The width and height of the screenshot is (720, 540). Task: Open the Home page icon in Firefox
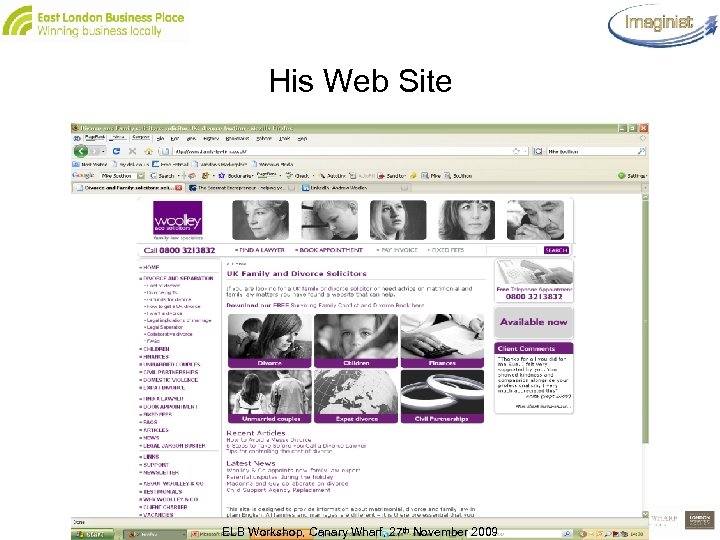pos(148,151)
